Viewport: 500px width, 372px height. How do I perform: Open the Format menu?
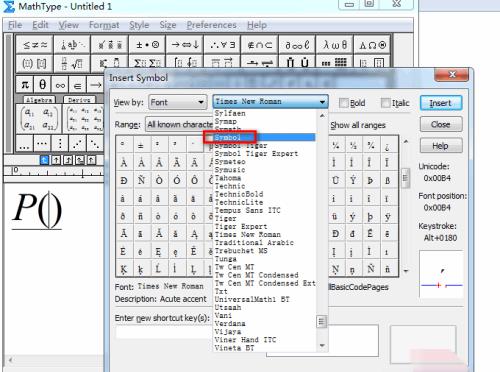click(104, 25)
